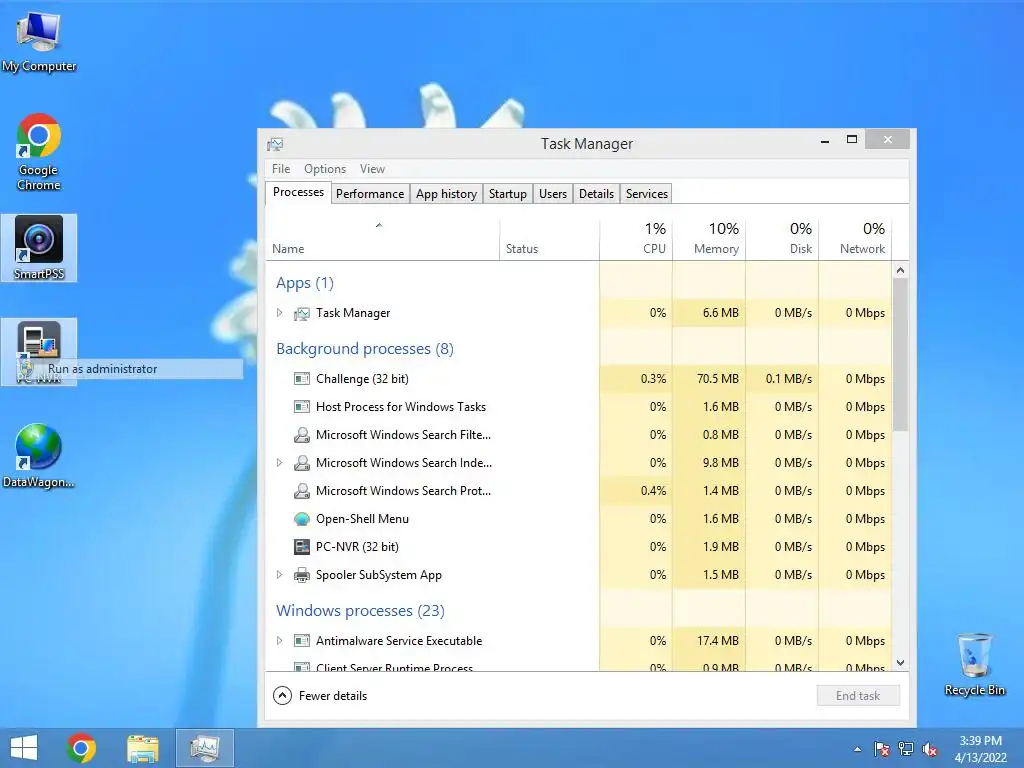
Task: Open the taskbar clock showing 3:39 PM
Action: 980,749
